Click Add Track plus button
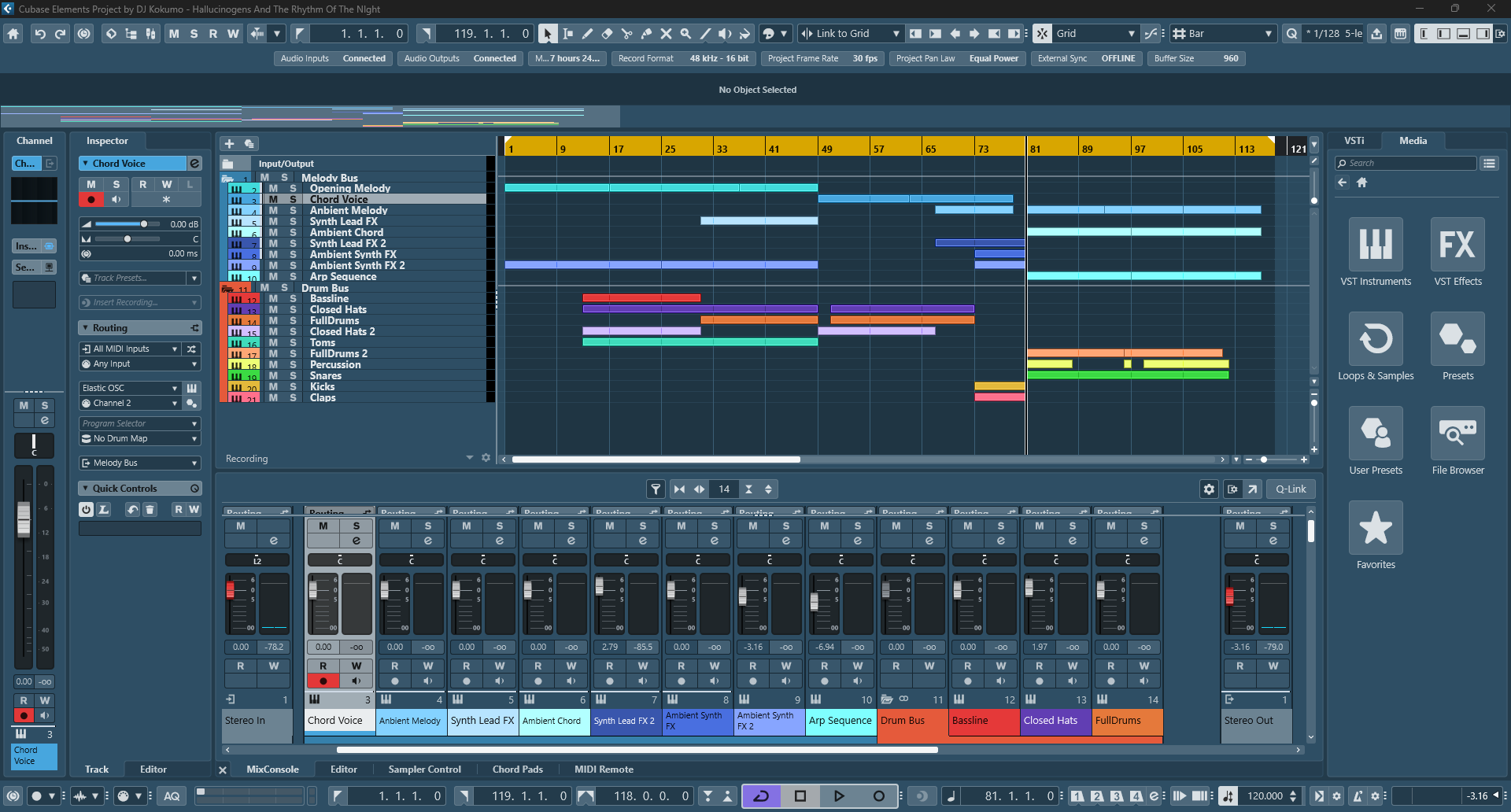This screenshot has height=812, width=1511. (229, 144)
